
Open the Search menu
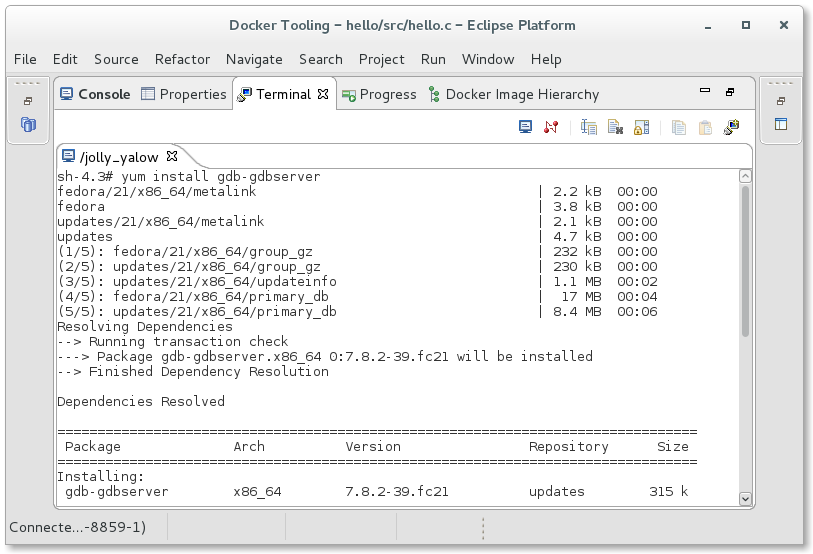(x=320, y=59)
